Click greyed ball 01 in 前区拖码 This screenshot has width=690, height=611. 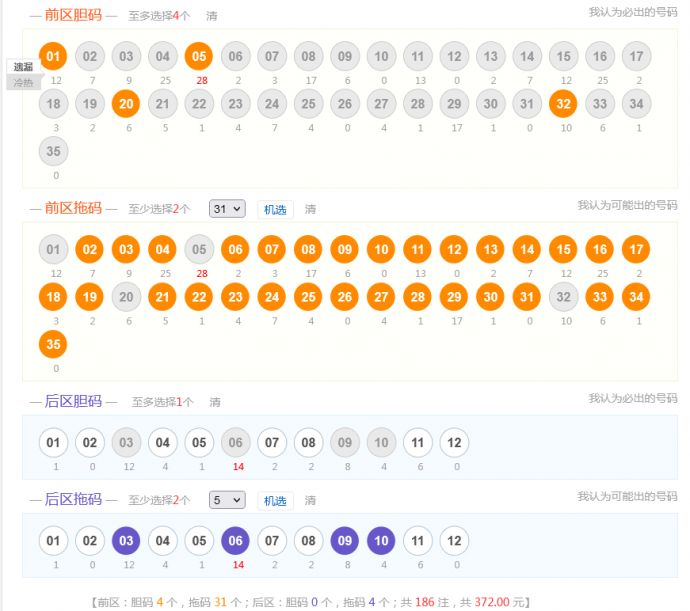(53, 250)
